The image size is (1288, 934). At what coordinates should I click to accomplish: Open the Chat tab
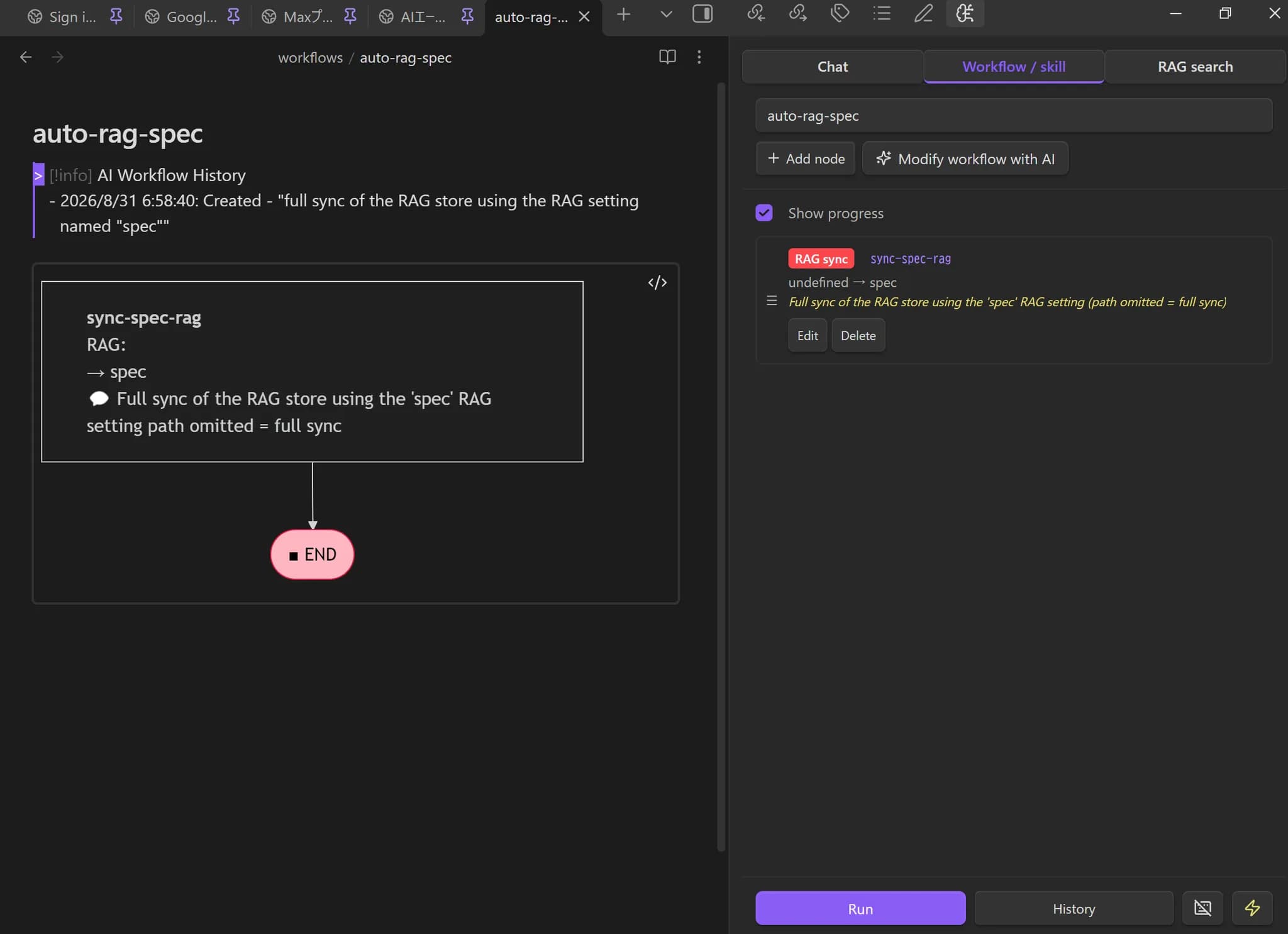coord(832,67)
